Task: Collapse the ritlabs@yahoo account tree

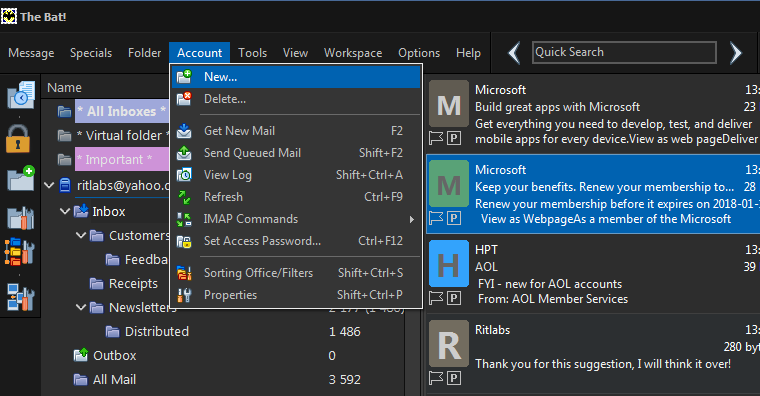Action: pyautogui.click(x=49, y=185)
